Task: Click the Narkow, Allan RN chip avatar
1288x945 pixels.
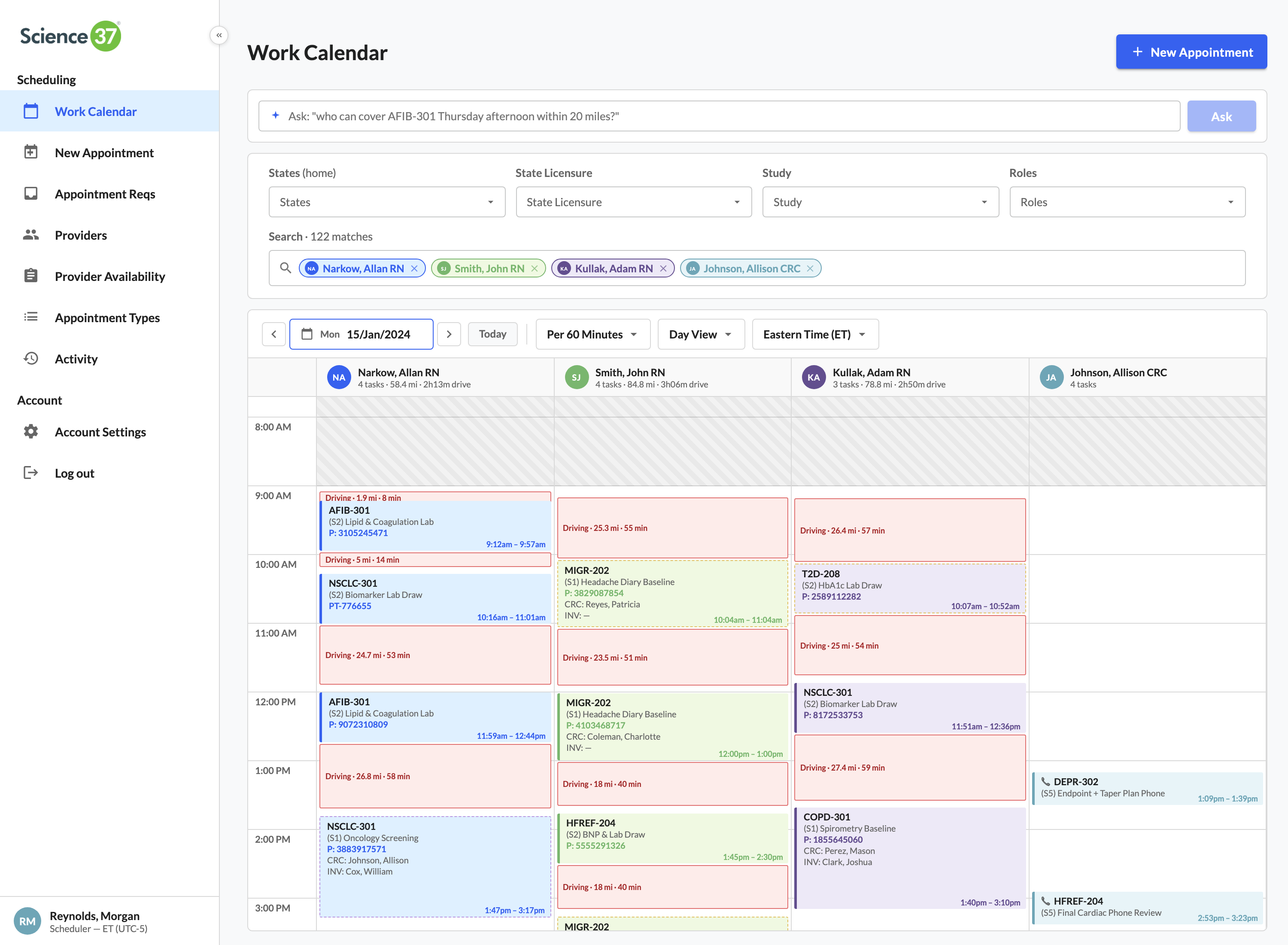Action: (312, 268)
